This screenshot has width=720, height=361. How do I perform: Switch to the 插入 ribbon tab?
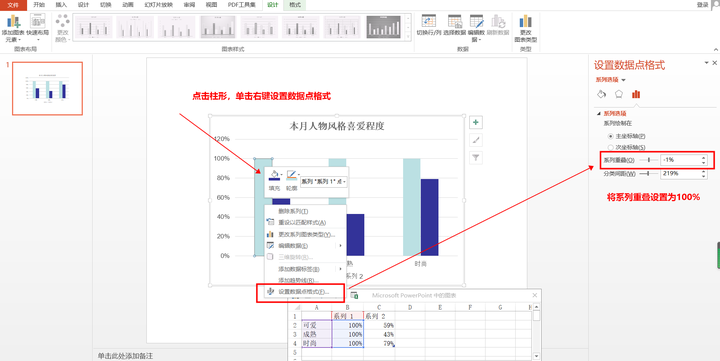pyautogui.click(x=61, y=5)
